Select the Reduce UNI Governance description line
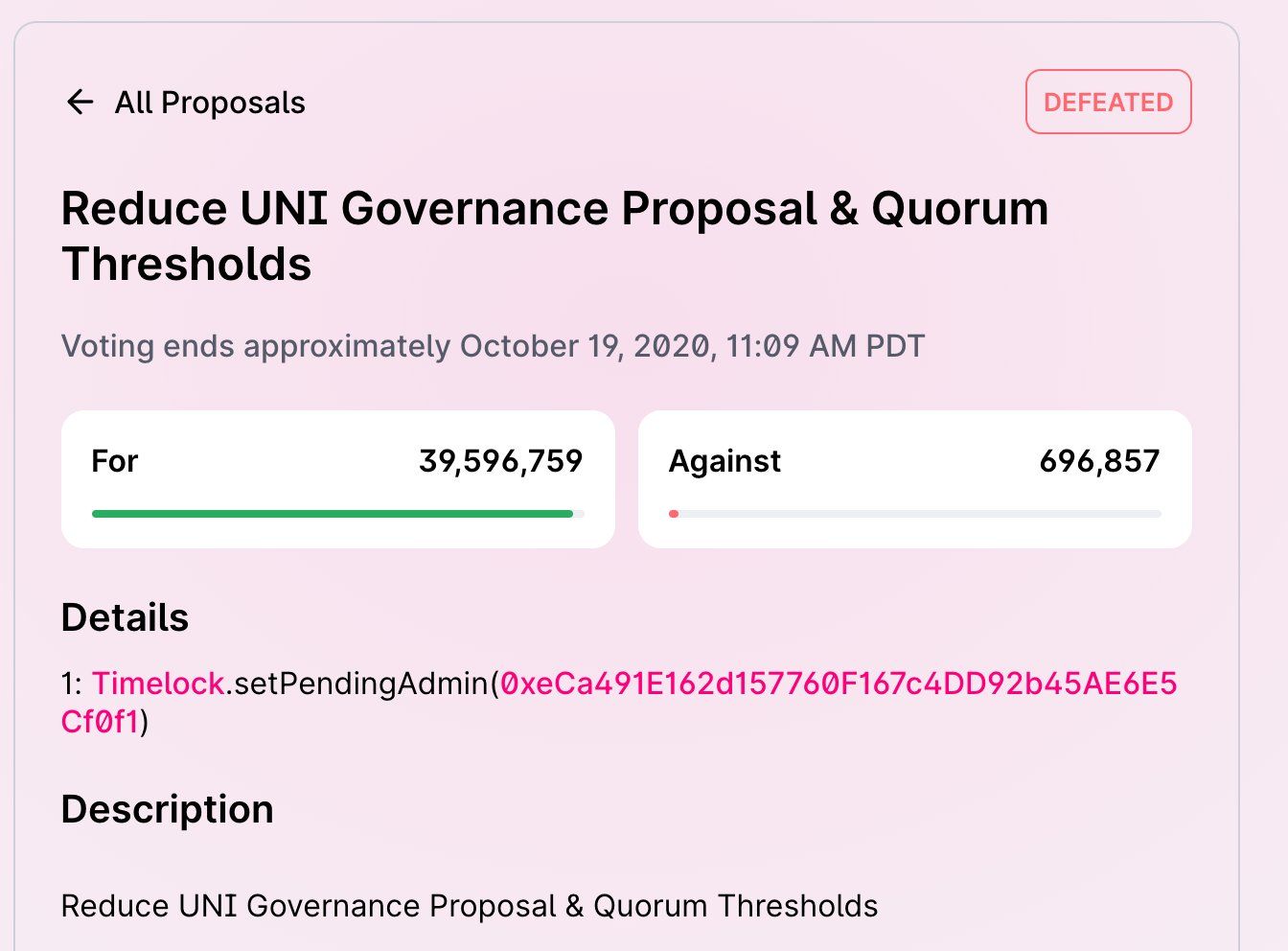1288x951 pixels. pyautogui.click(x=470, y=905)
